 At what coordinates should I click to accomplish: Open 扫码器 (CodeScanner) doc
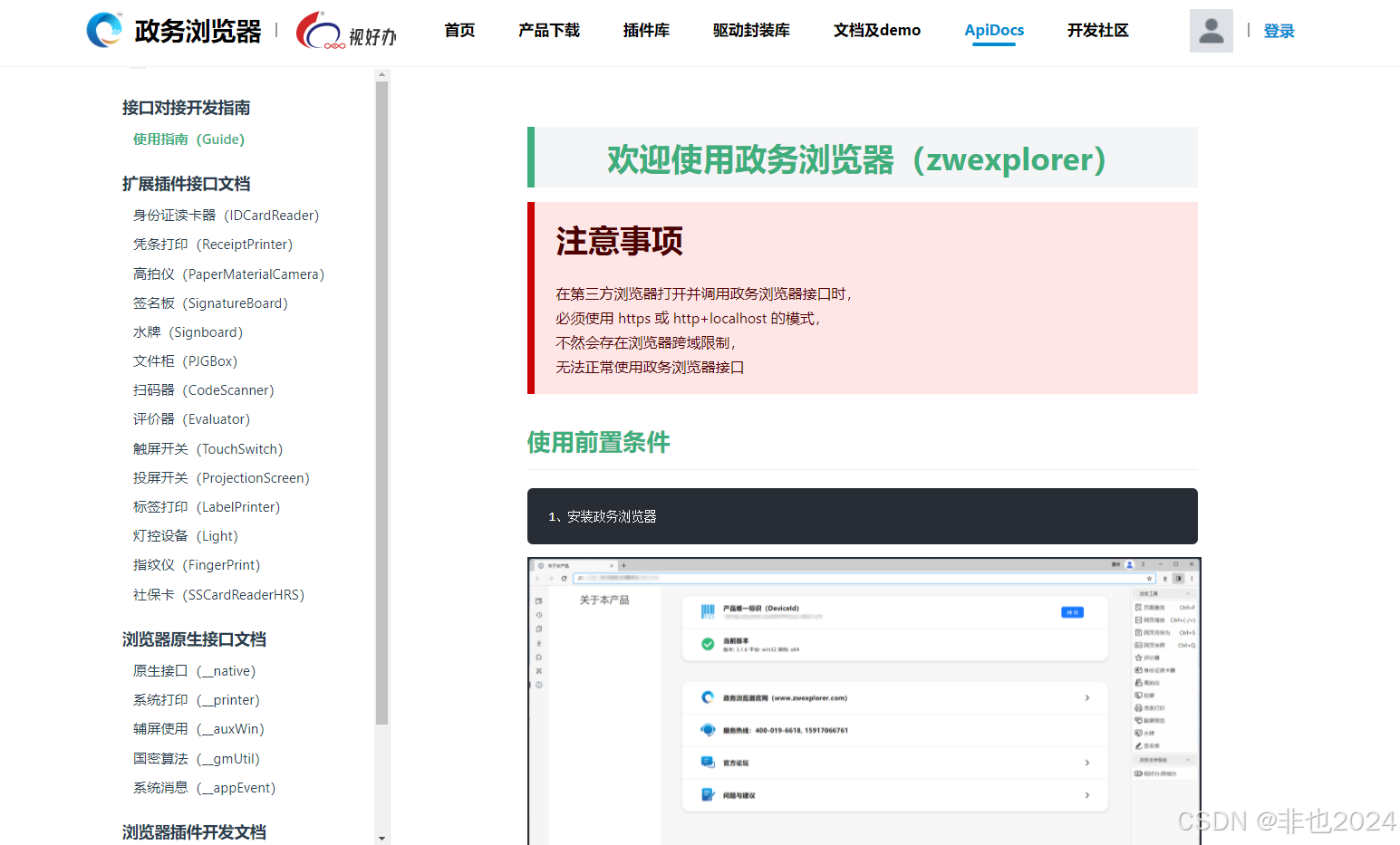click(203, 390)
